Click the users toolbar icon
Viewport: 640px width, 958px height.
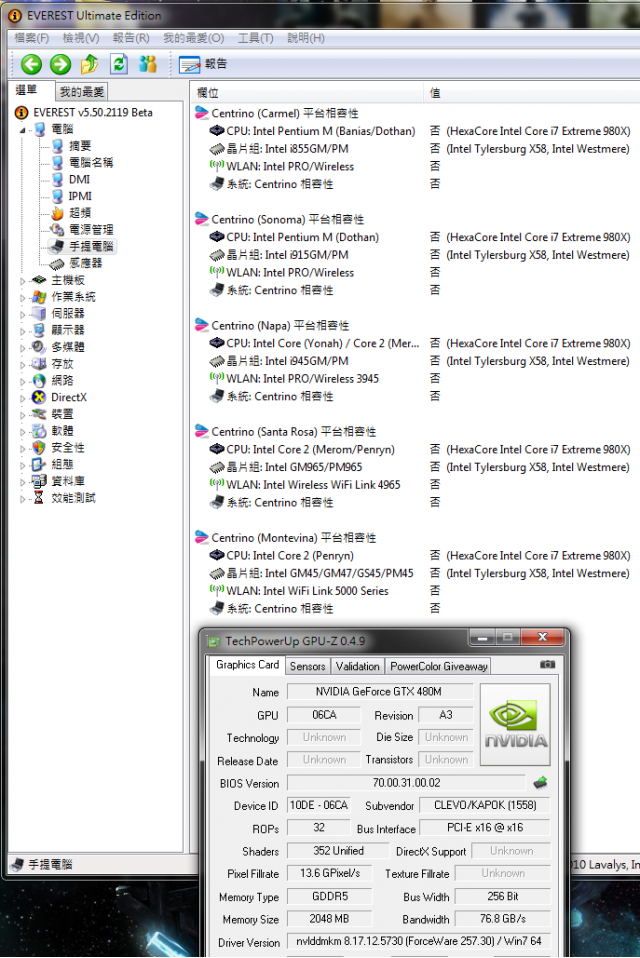coord(148,64)
